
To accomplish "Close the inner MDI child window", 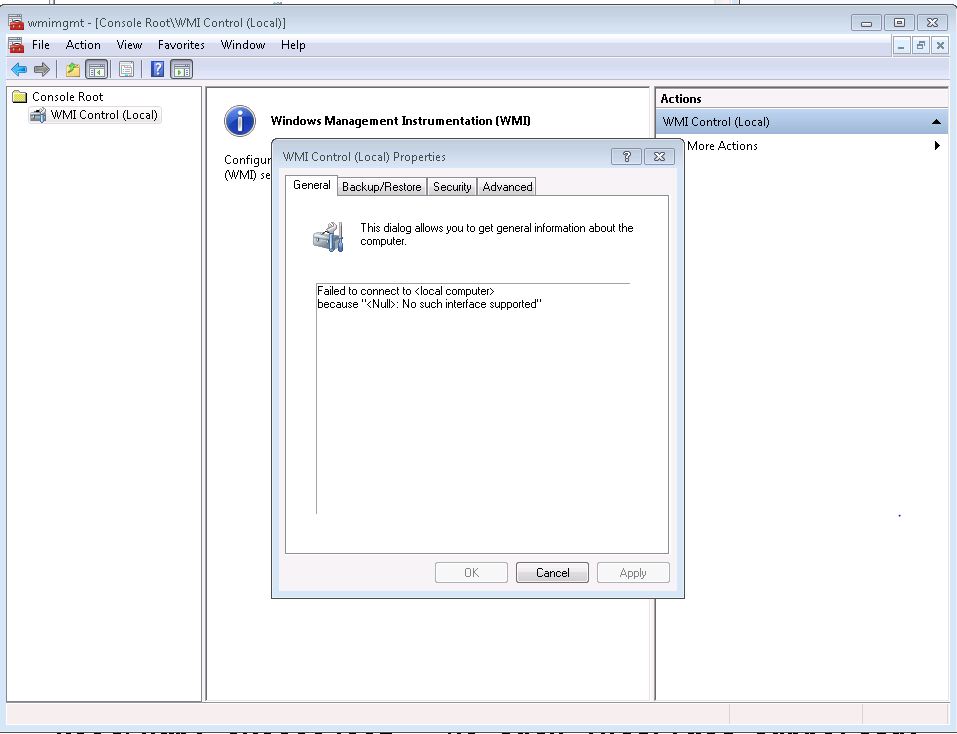I will [x=940, y=45].
